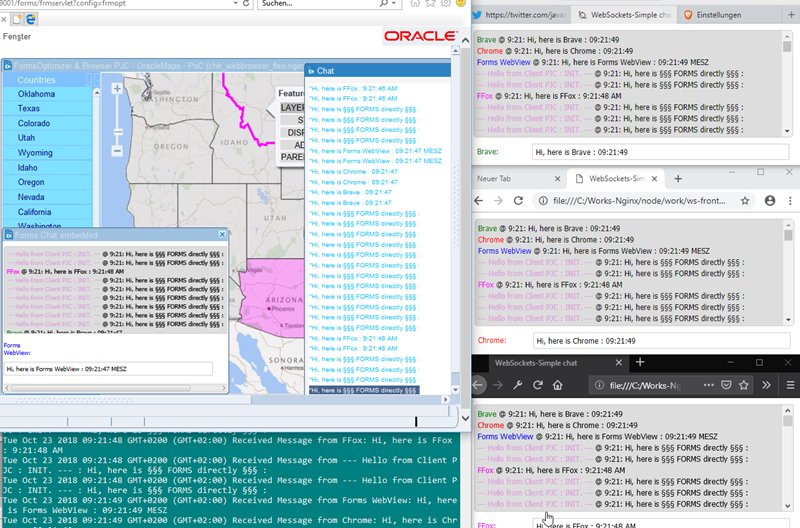Click the Chrome address bar file URL
800x528 pixels.
[639, 200]
